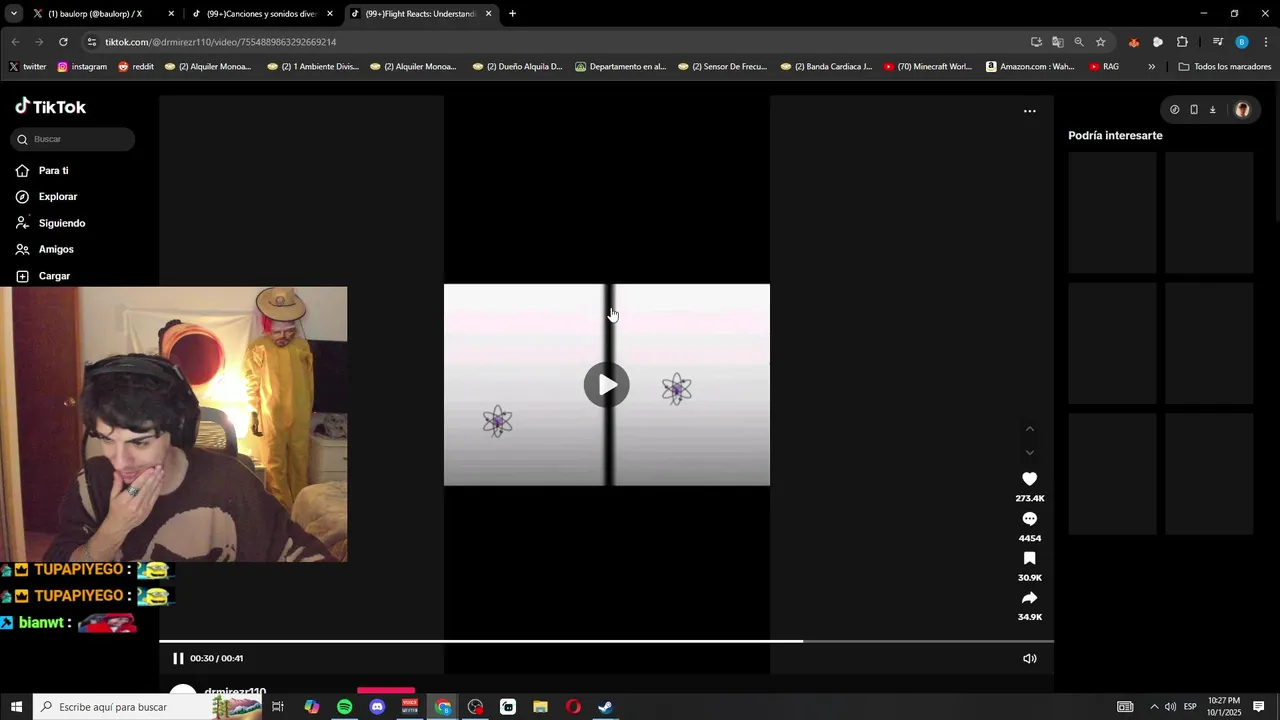Open the Siguiendo feed
Image resolution: width=1280 pixels, height=720 pixels.
point(62,223)
